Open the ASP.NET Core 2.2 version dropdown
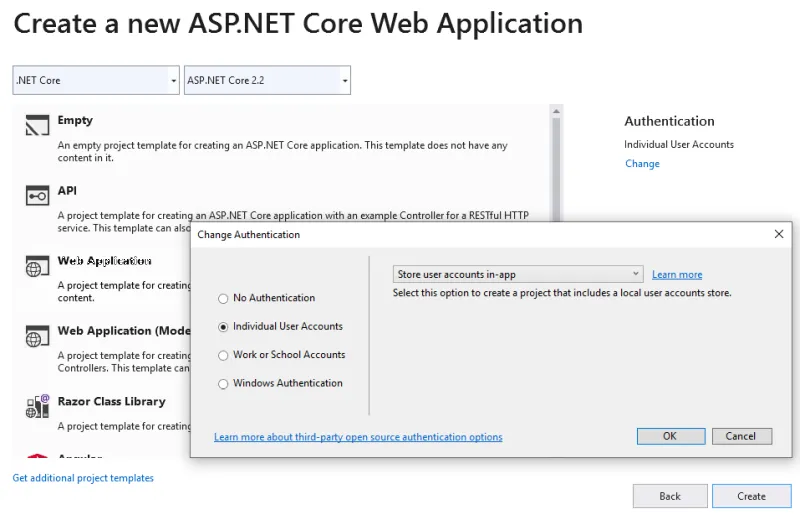Image resolution: width=800 pixels, height=519 pixels. point(267,80)
